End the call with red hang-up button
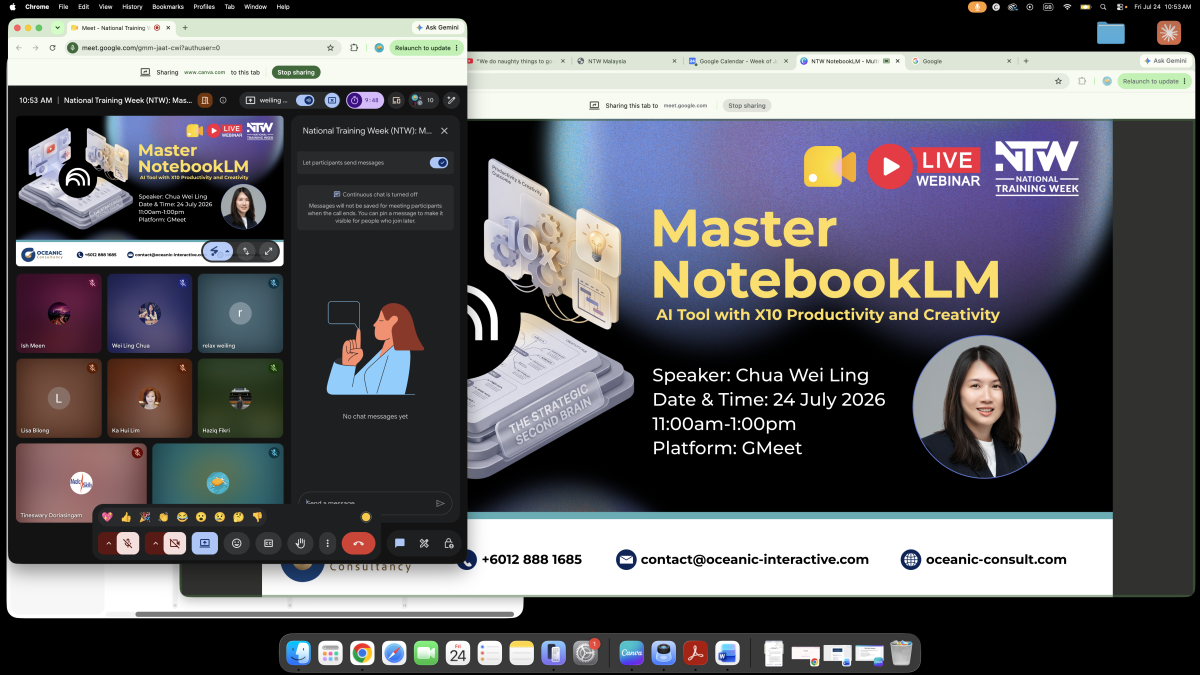 358,543
